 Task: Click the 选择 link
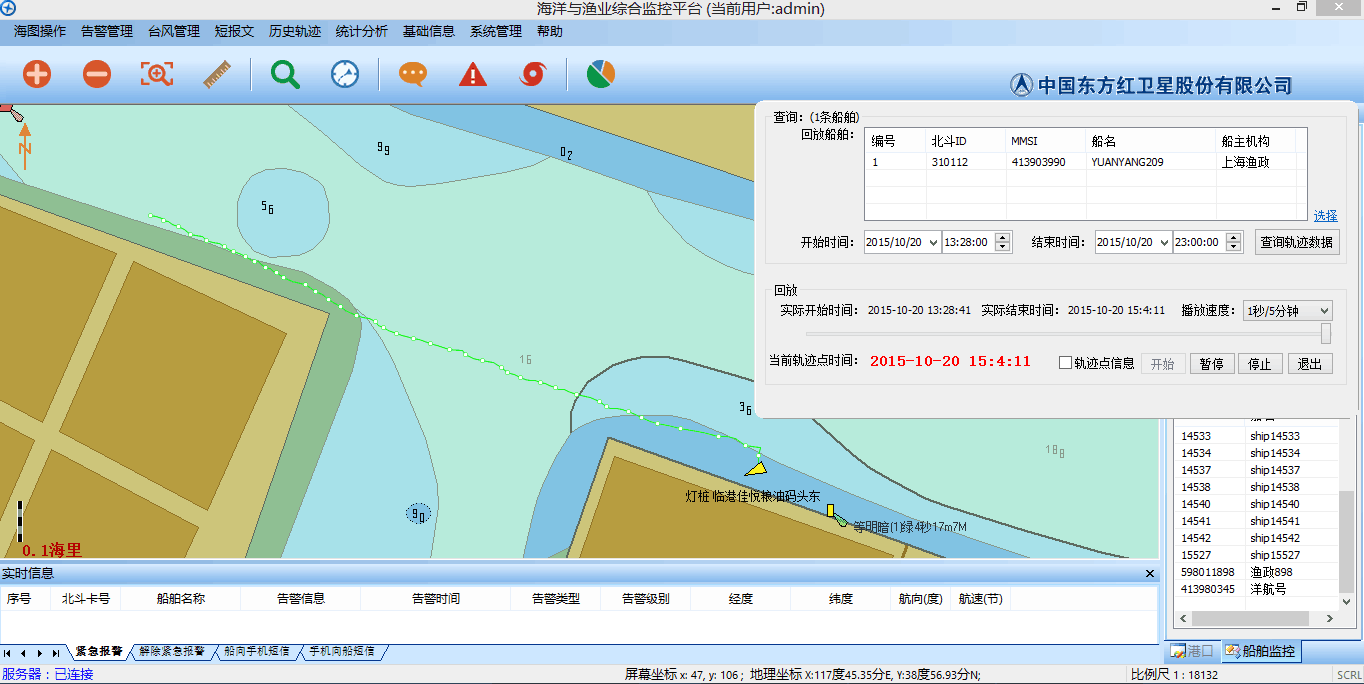point(1325,215)
